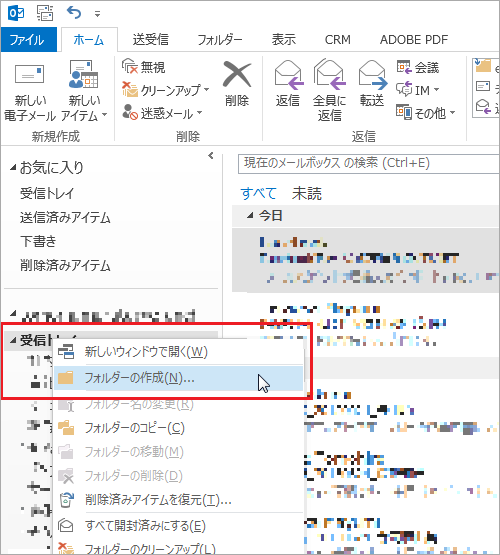Viewport: 500px width, 555px height.
Task: Collapse the folder pane with chevron arrow
Action: click(x=211, y=156)
